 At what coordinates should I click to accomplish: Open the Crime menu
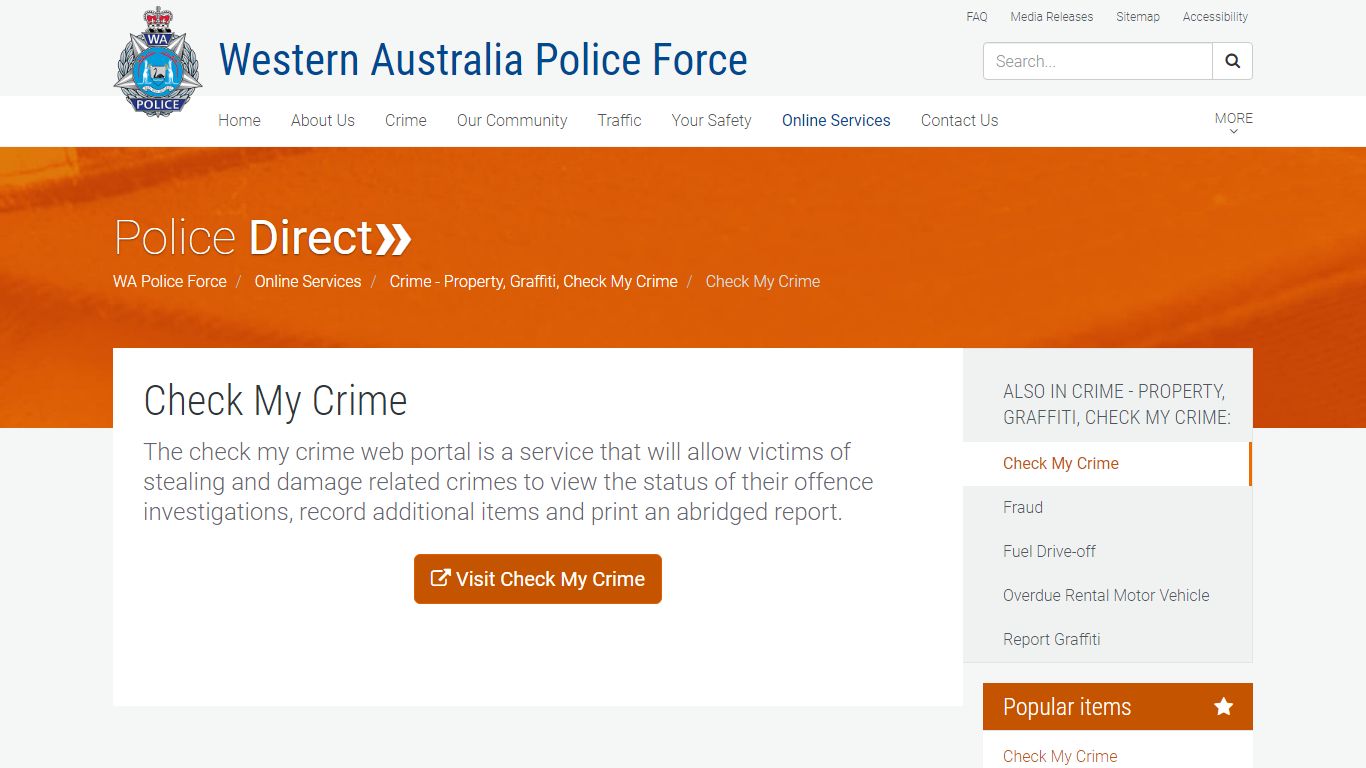click(x=406, y=120)
